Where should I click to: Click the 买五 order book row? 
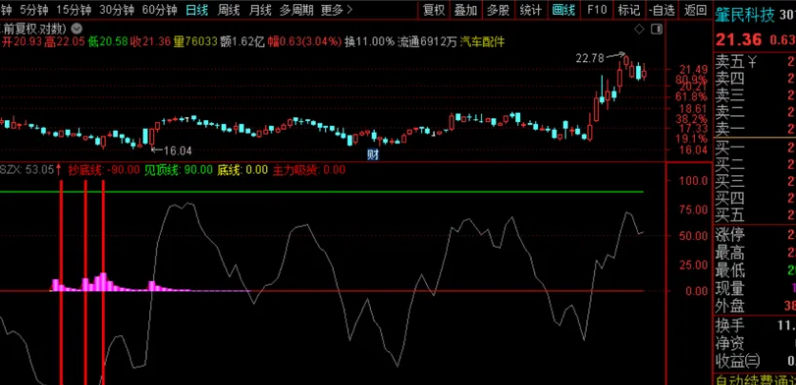[755, 215]
